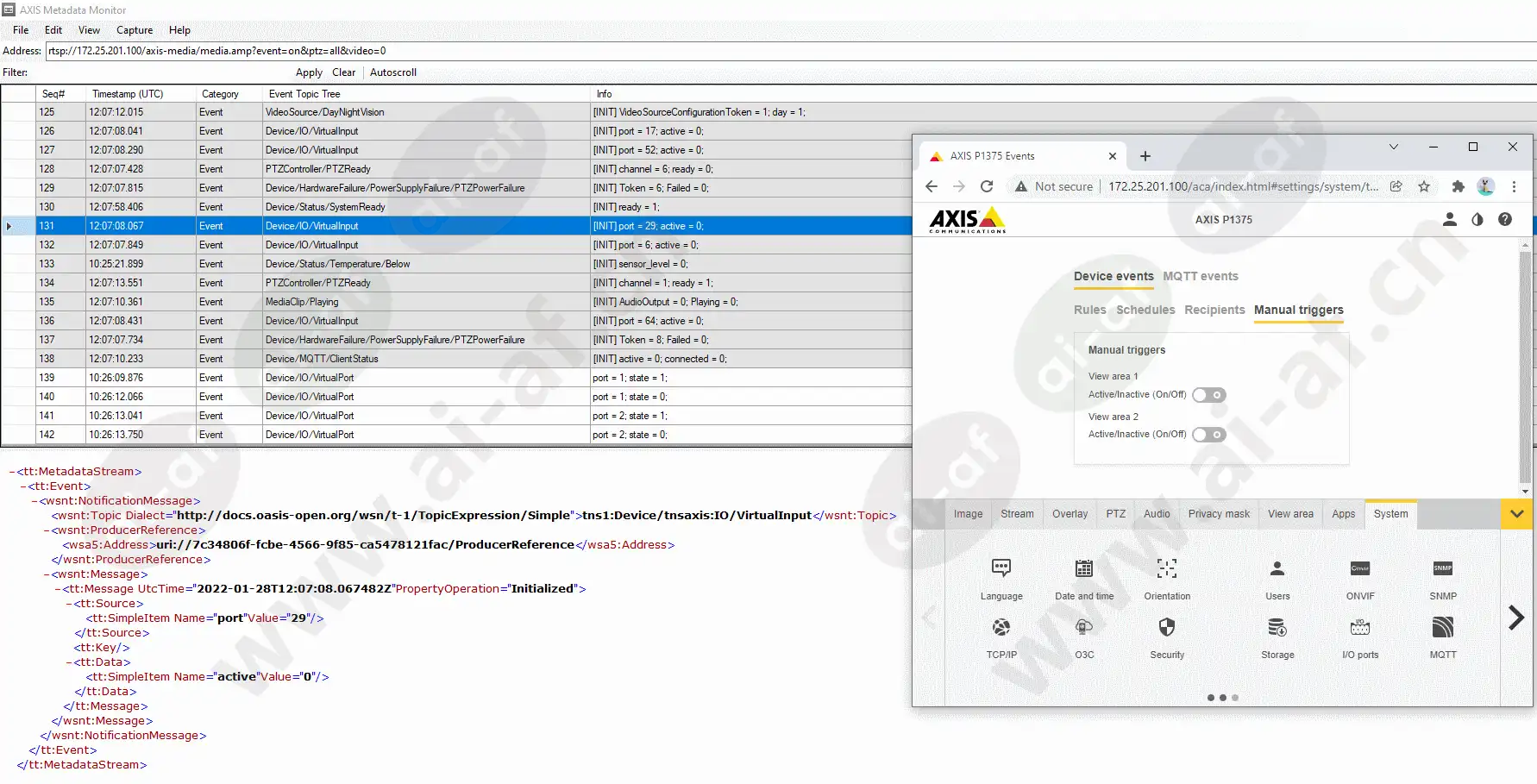Open the Privacy mask settings tab
Screen dimensions: 1537x784
pos(1219,514)
